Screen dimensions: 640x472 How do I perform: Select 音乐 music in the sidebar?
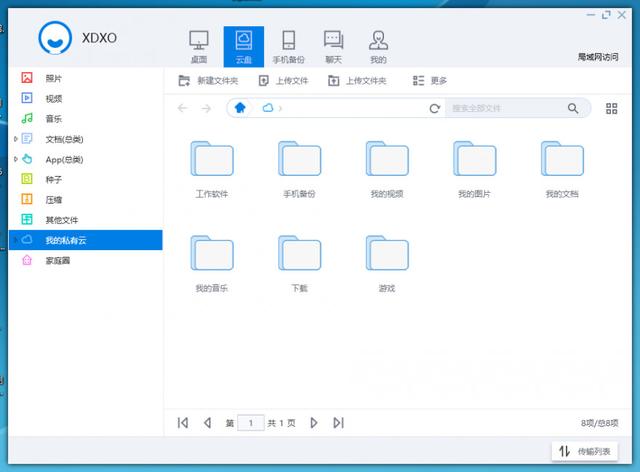86,119
